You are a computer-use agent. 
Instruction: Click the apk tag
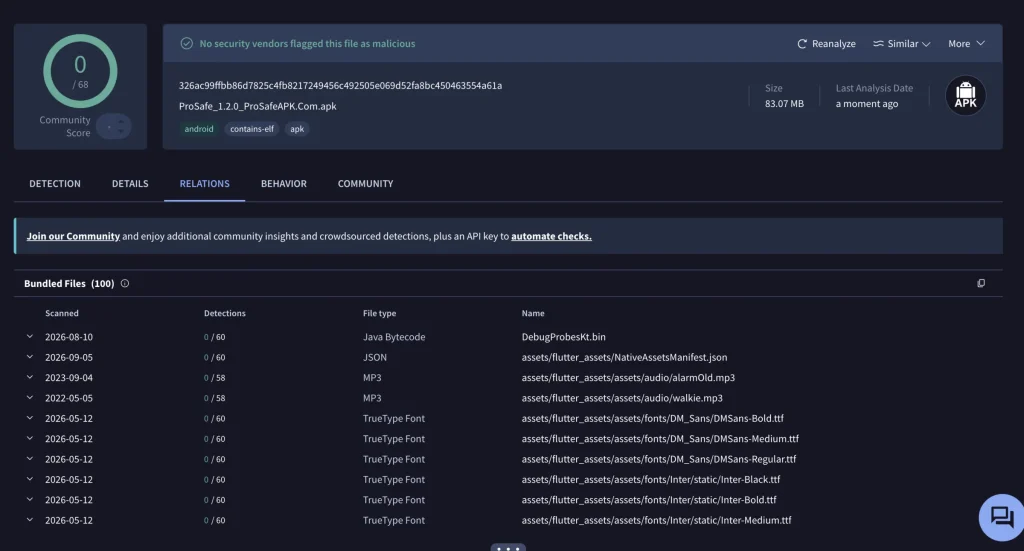[297, 129]
